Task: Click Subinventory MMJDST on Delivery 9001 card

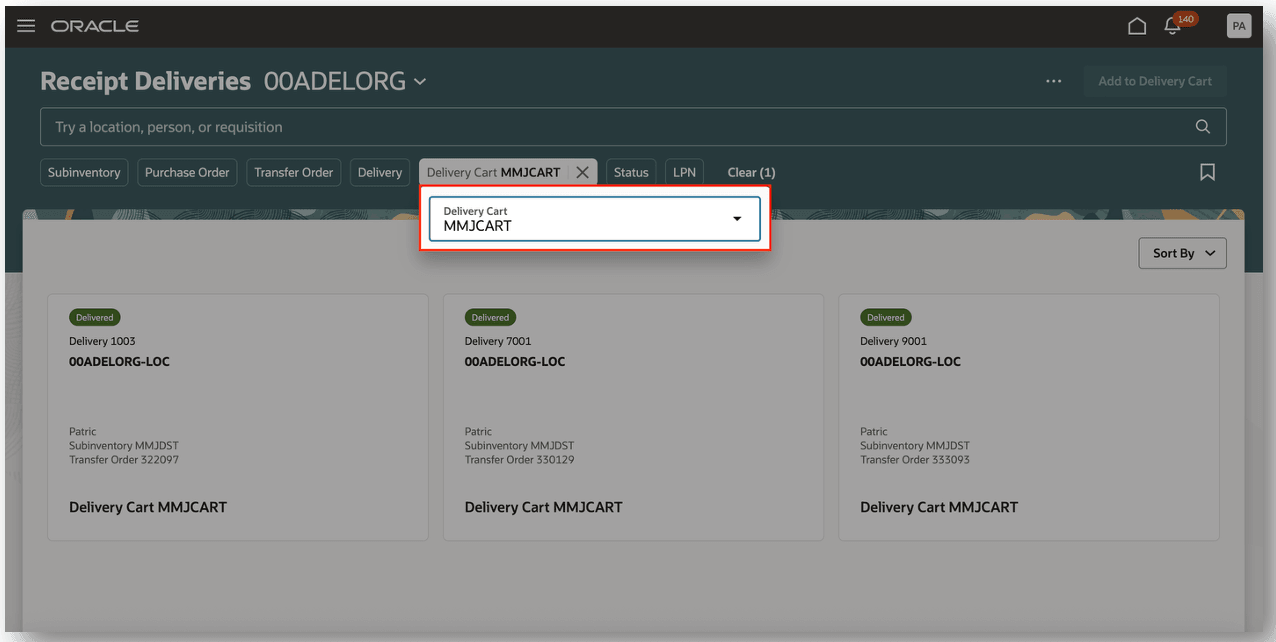Action: coord(915,446)
